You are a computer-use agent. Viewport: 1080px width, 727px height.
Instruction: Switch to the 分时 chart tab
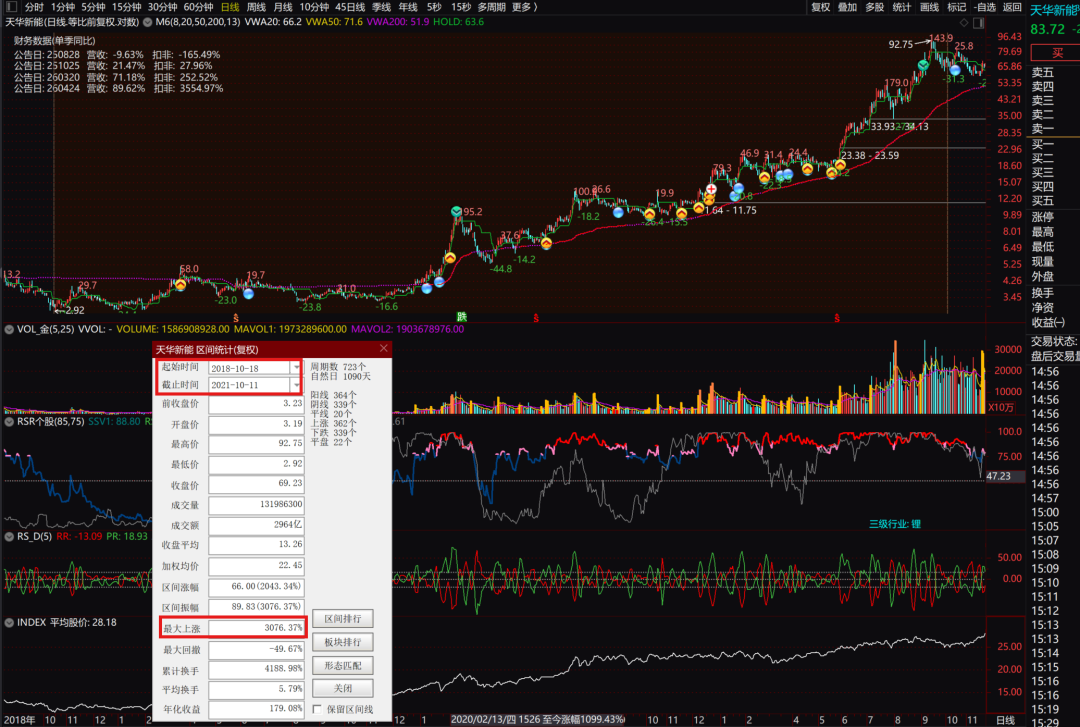(x=34, y=7)
